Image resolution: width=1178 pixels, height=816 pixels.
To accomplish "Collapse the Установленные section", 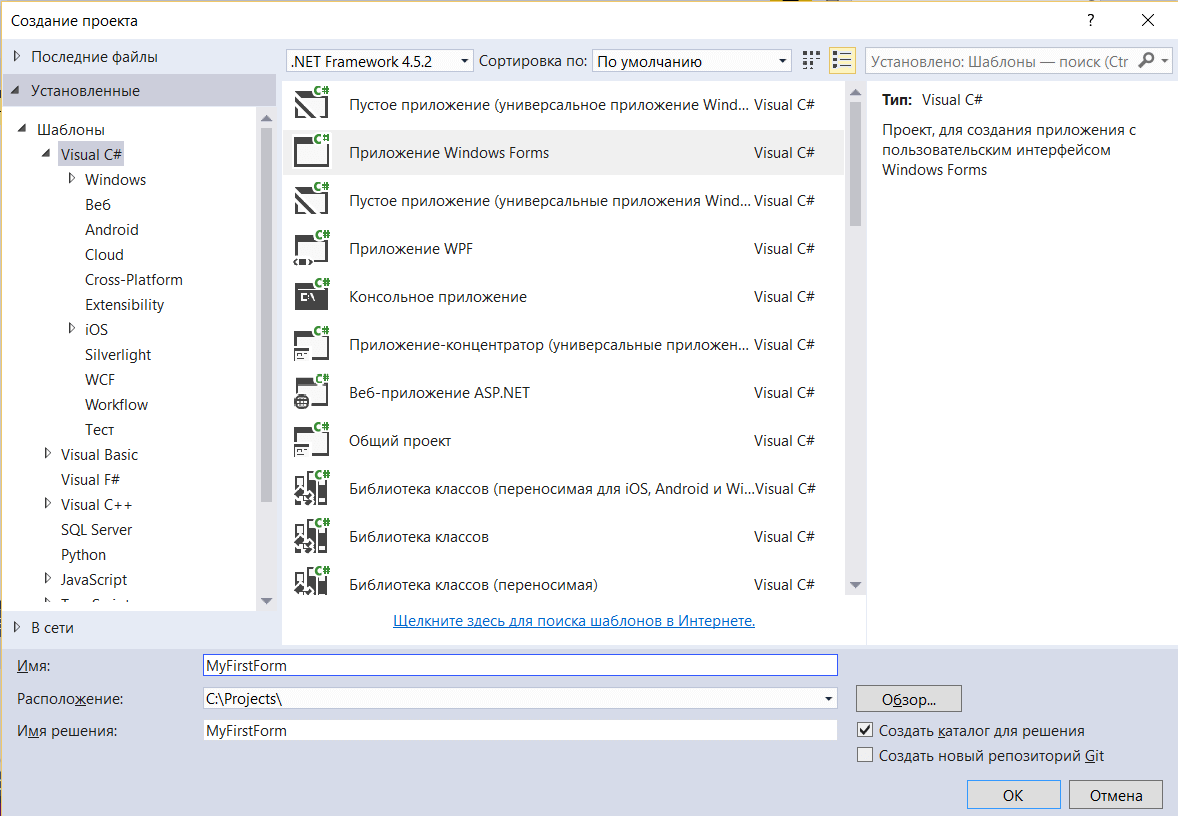I will (15, 90).
